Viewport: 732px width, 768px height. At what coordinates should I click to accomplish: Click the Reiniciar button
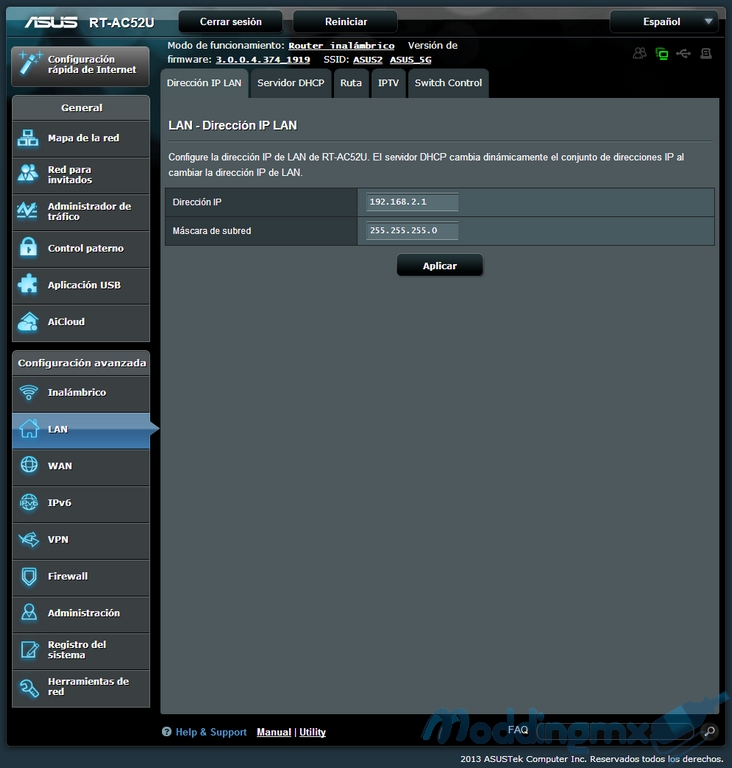pyautogui.click(x=345, y=22)
